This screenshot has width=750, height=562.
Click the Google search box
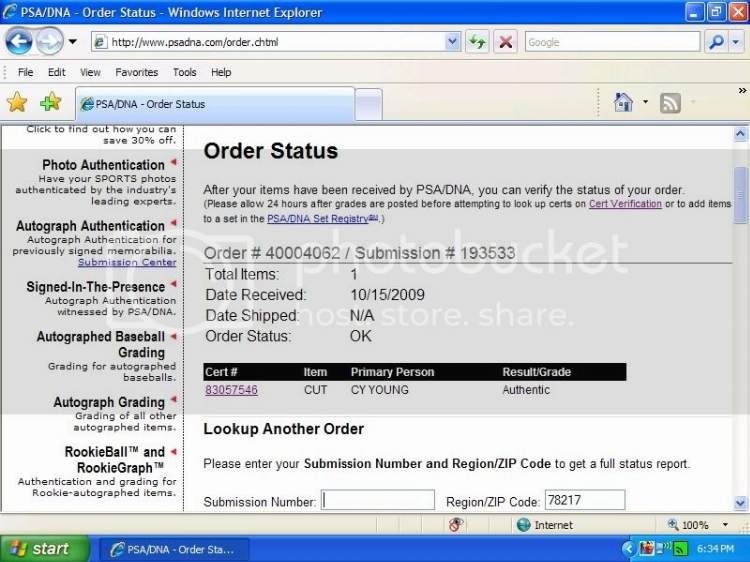click(612, 42)
